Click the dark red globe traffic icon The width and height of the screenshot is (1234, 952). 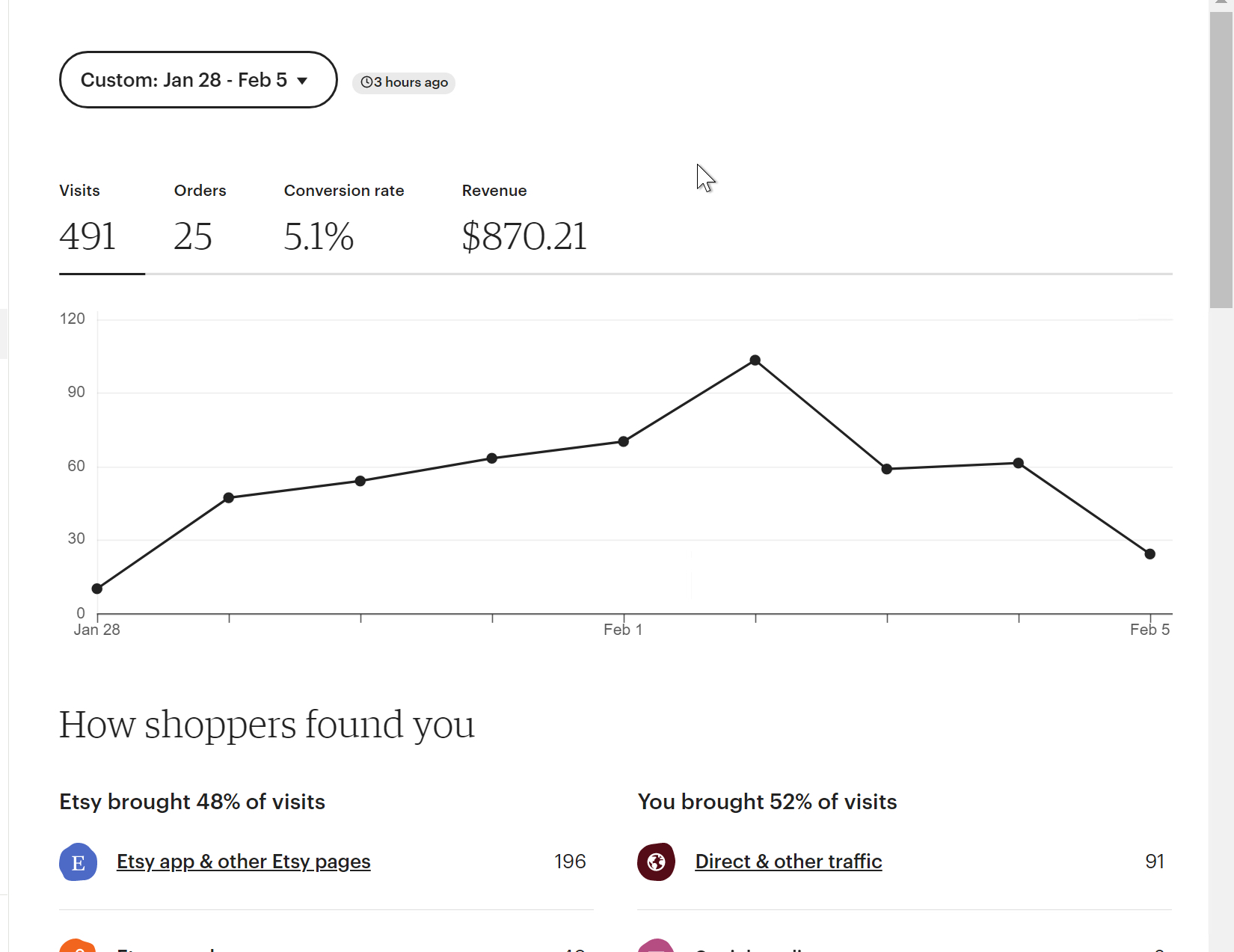[656, 862]
